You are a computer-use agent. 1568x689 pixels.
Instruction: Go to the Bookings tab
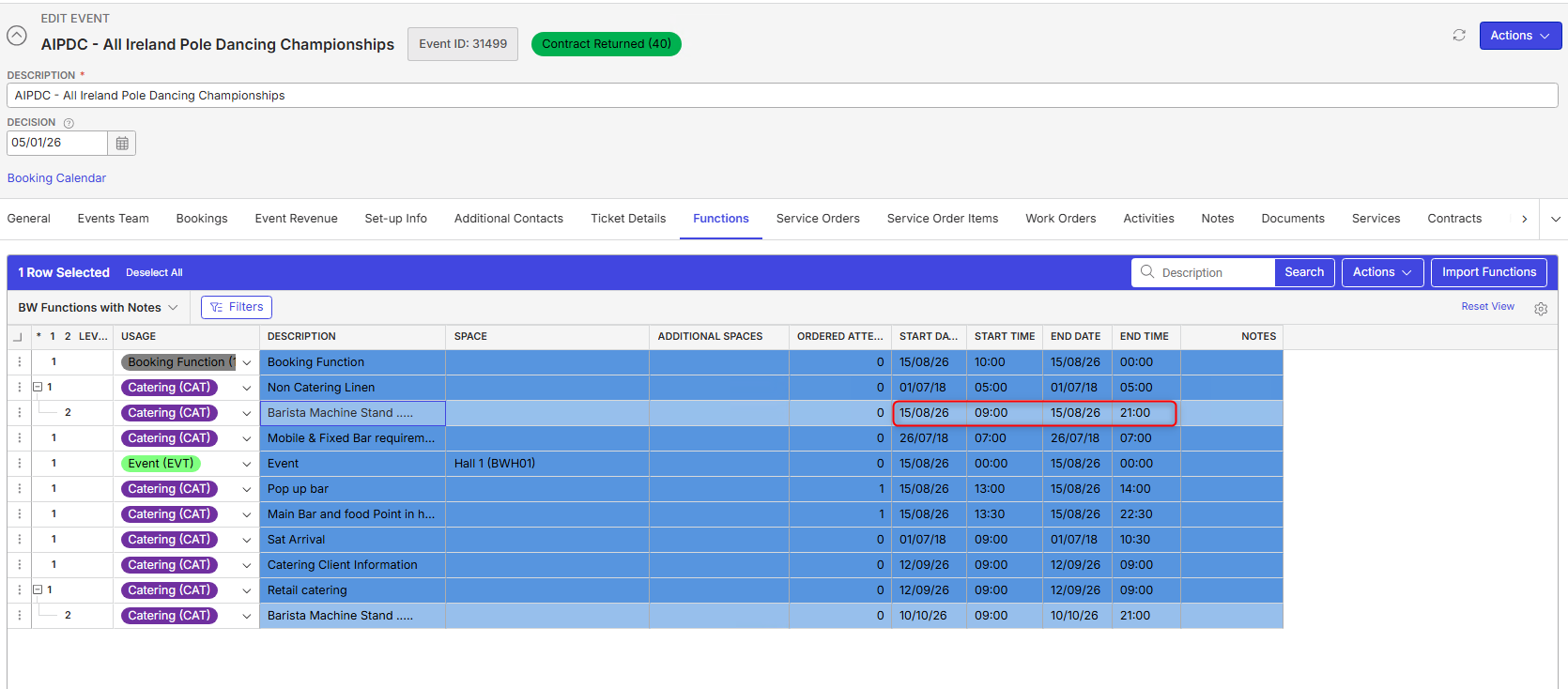click(202, 219)
